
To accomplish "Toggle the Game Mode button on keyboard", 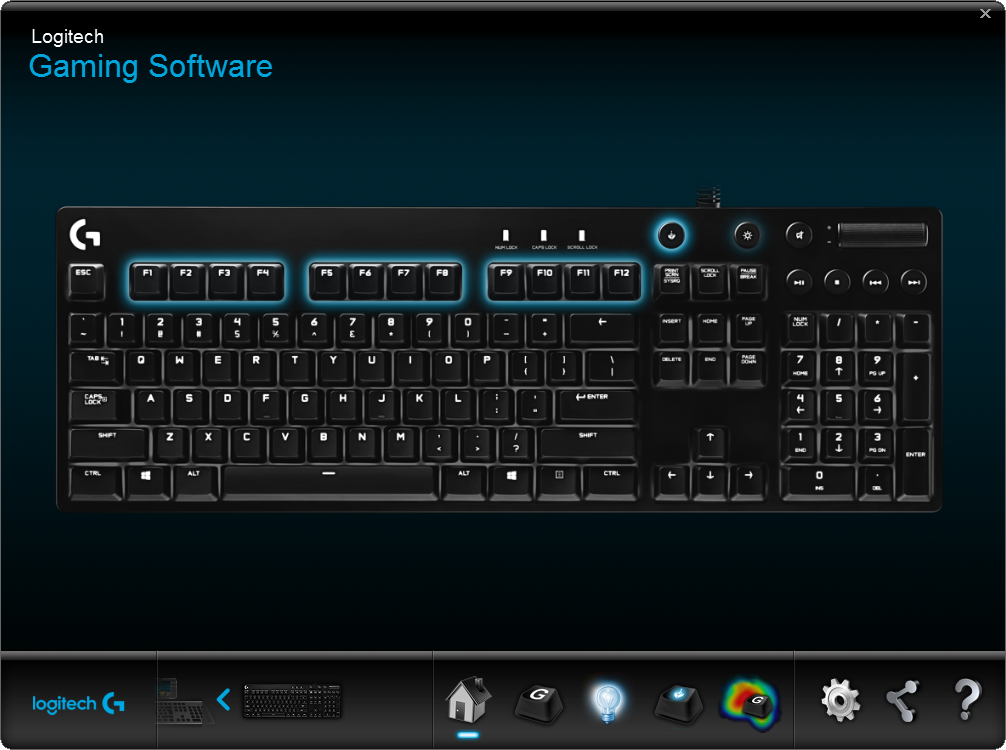I will click(x=671, y=235).
